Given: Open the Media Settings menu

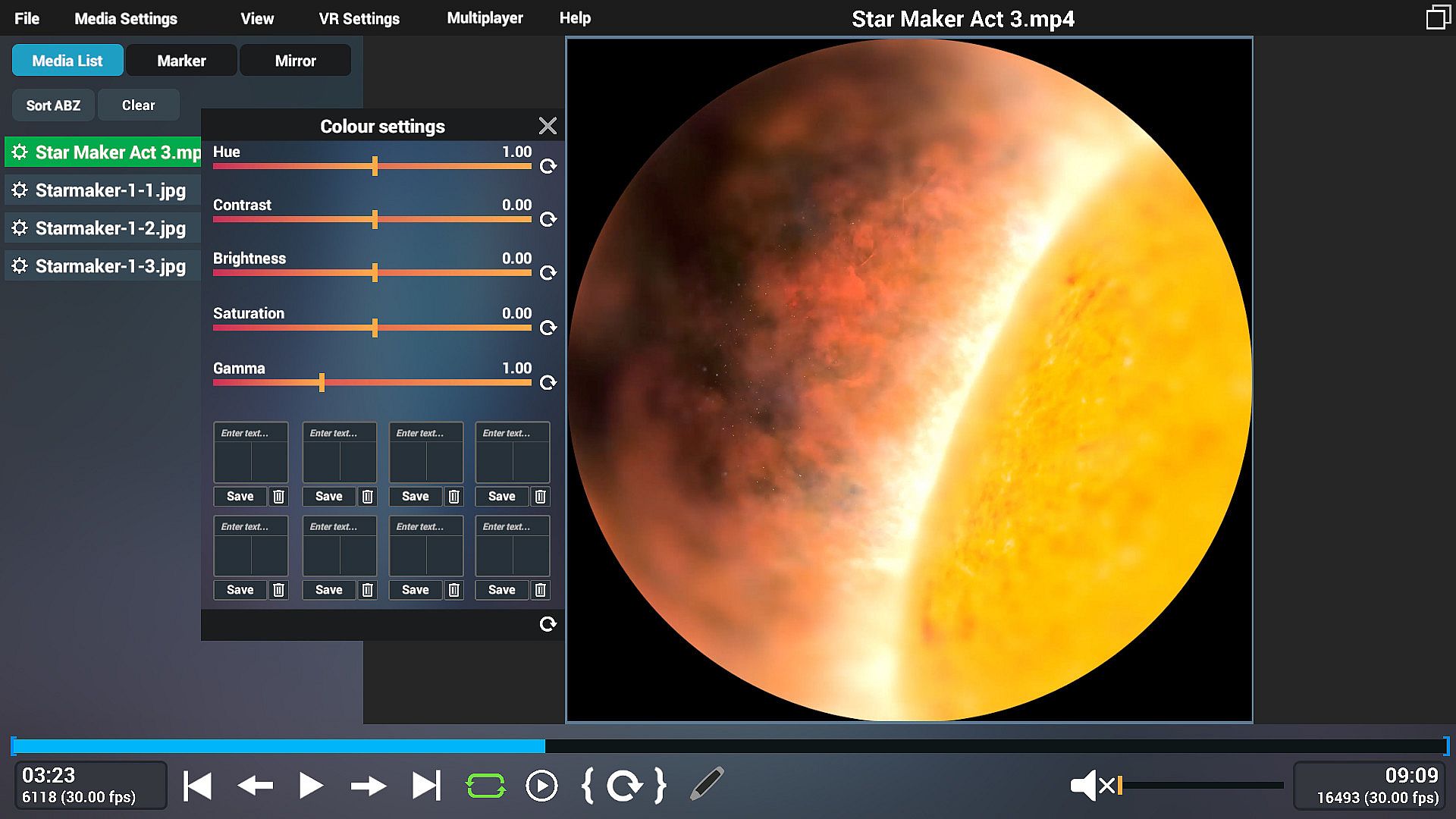Looking at the screenshot, I should pos(126,18).
